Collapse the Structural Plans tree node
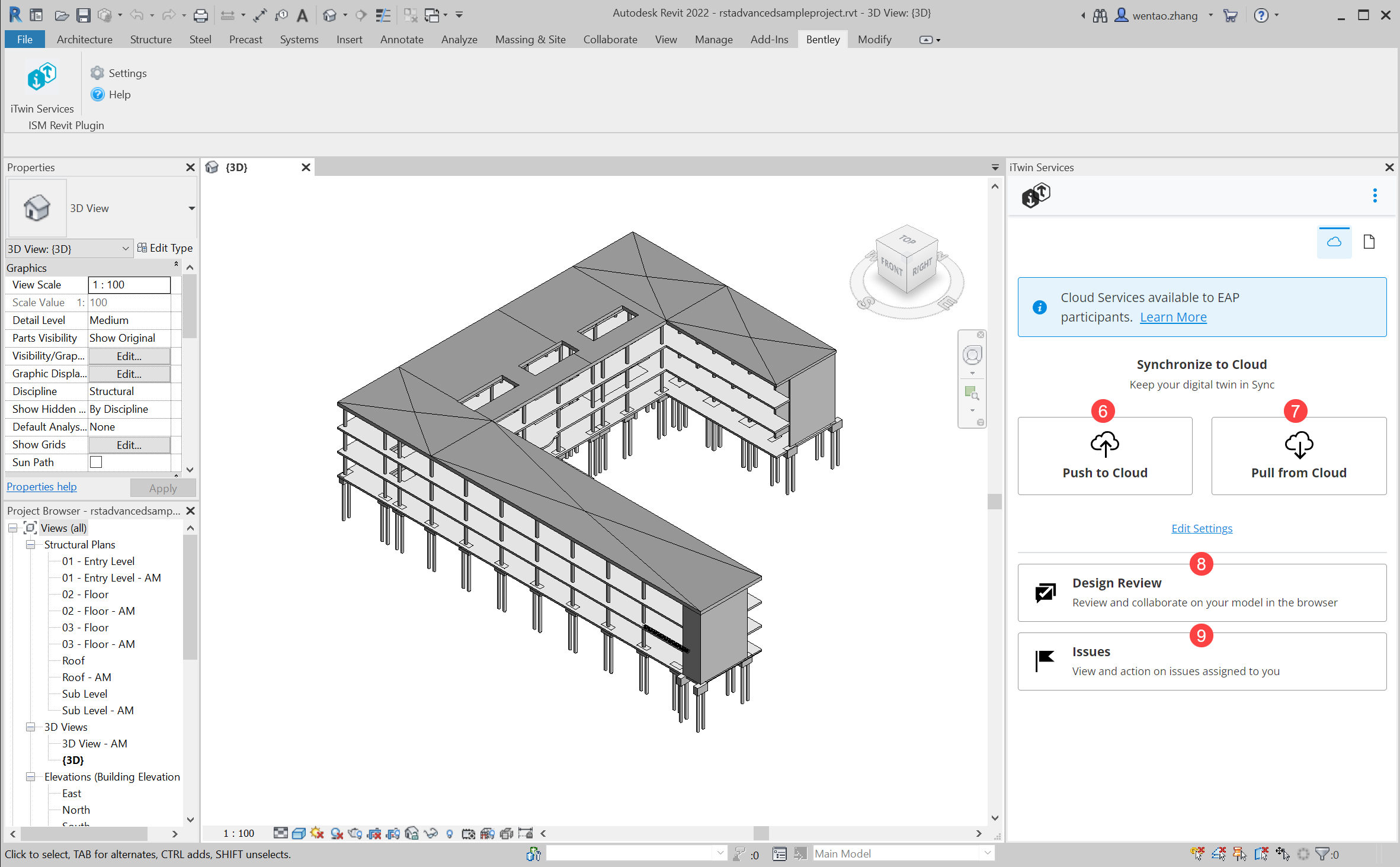 tap(30, 544)
